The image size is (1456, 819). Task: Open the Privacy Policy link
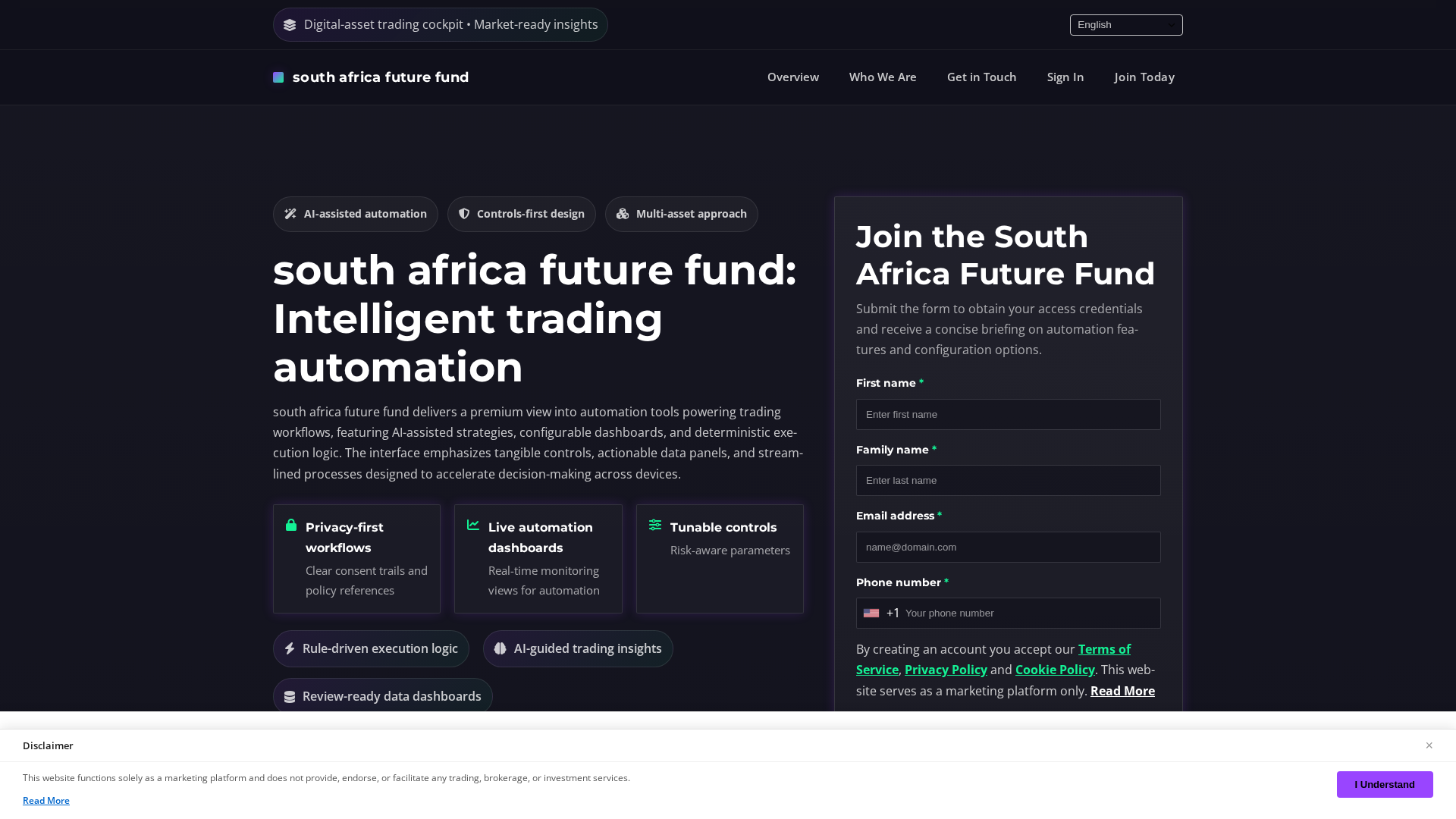946,670
